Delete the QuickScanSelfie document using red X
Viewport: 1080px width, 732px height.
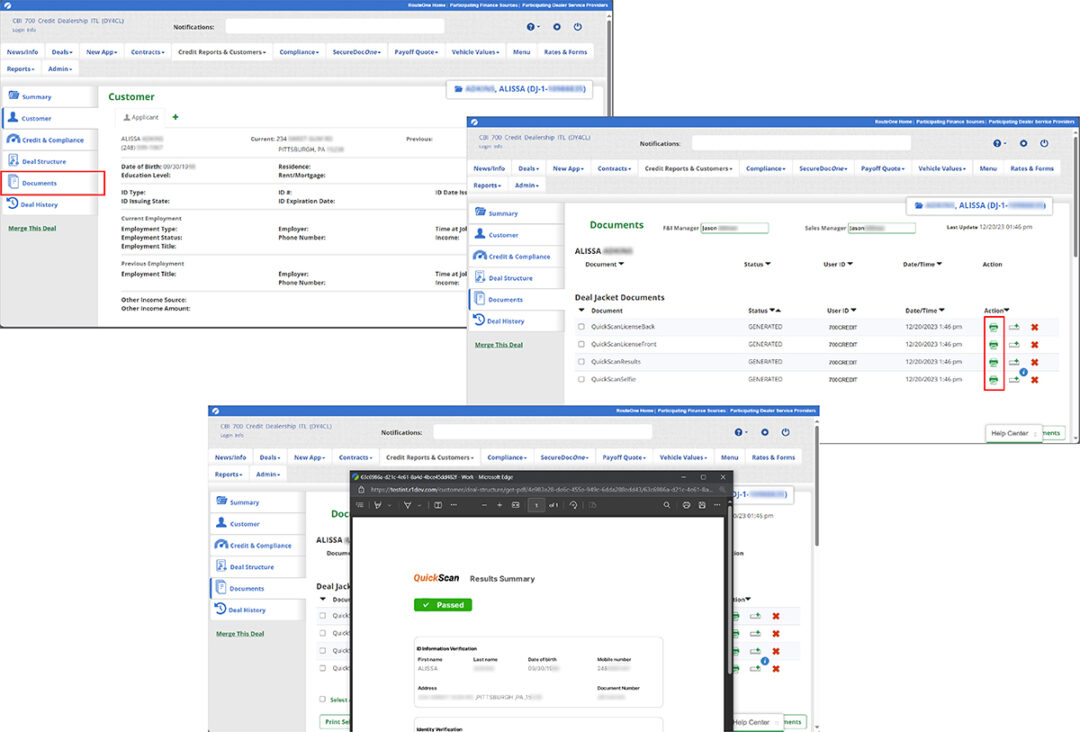1034,380
